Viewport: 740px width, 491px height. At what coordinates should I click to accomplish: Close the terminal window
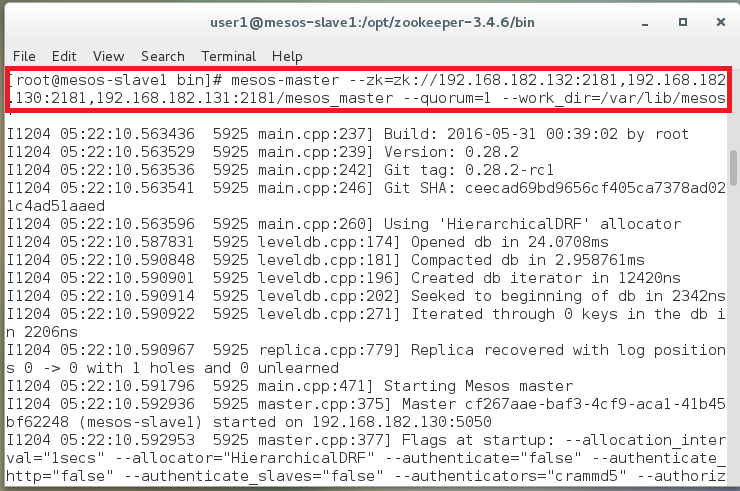(721, 22)
